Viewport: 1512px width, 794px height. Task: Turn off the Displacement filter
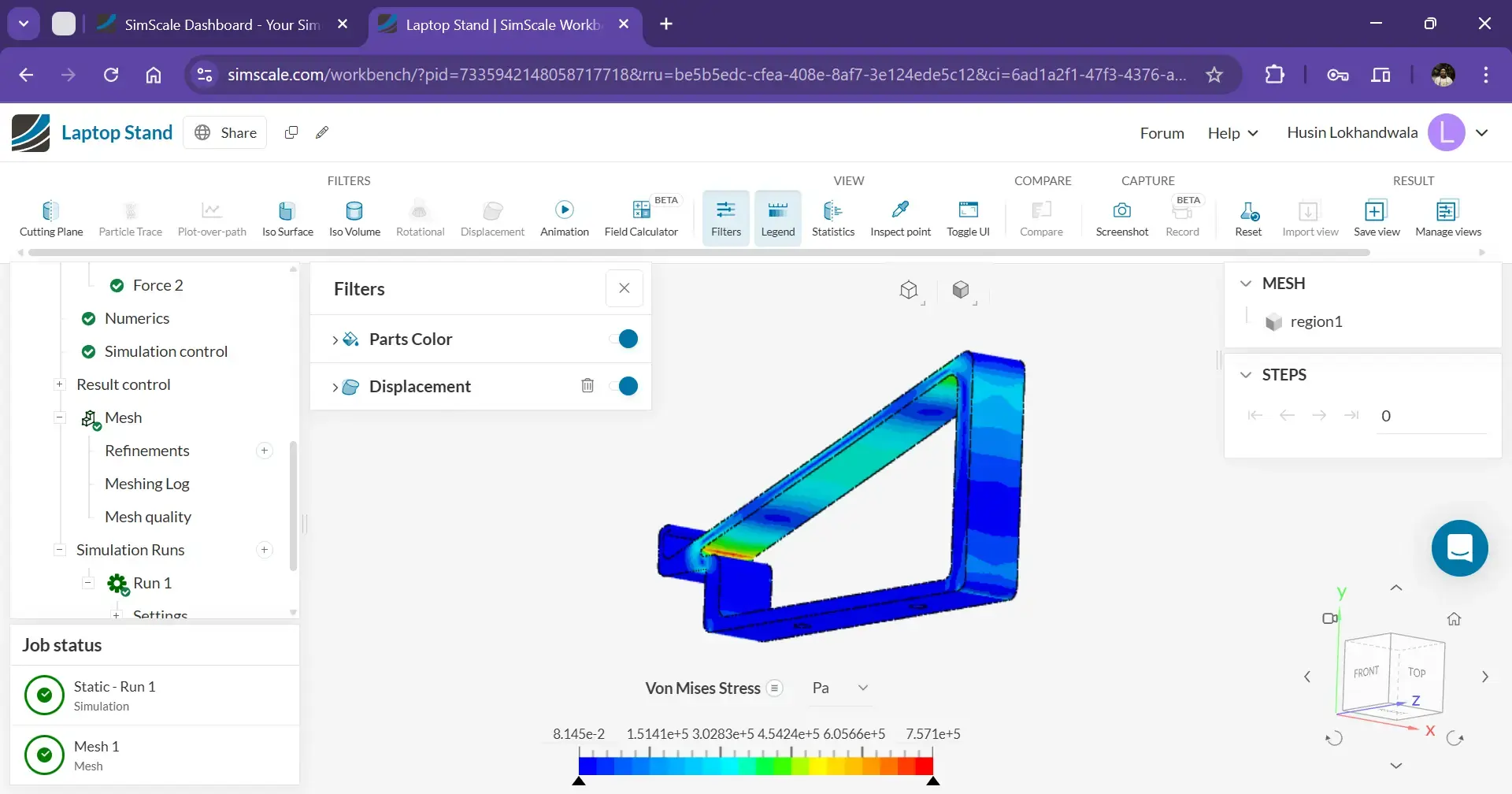click(x=624, y=386)
